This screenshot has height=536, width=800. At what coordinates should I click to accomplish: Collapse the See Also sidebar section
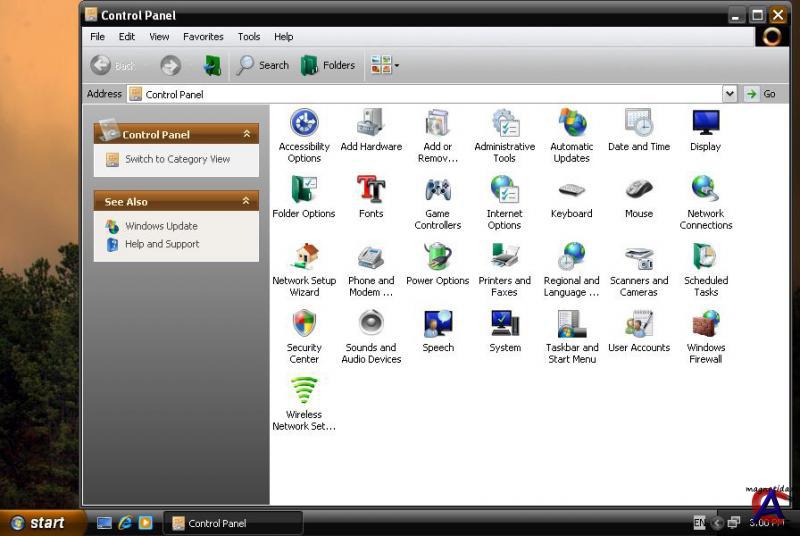click(x=247, y=201)
